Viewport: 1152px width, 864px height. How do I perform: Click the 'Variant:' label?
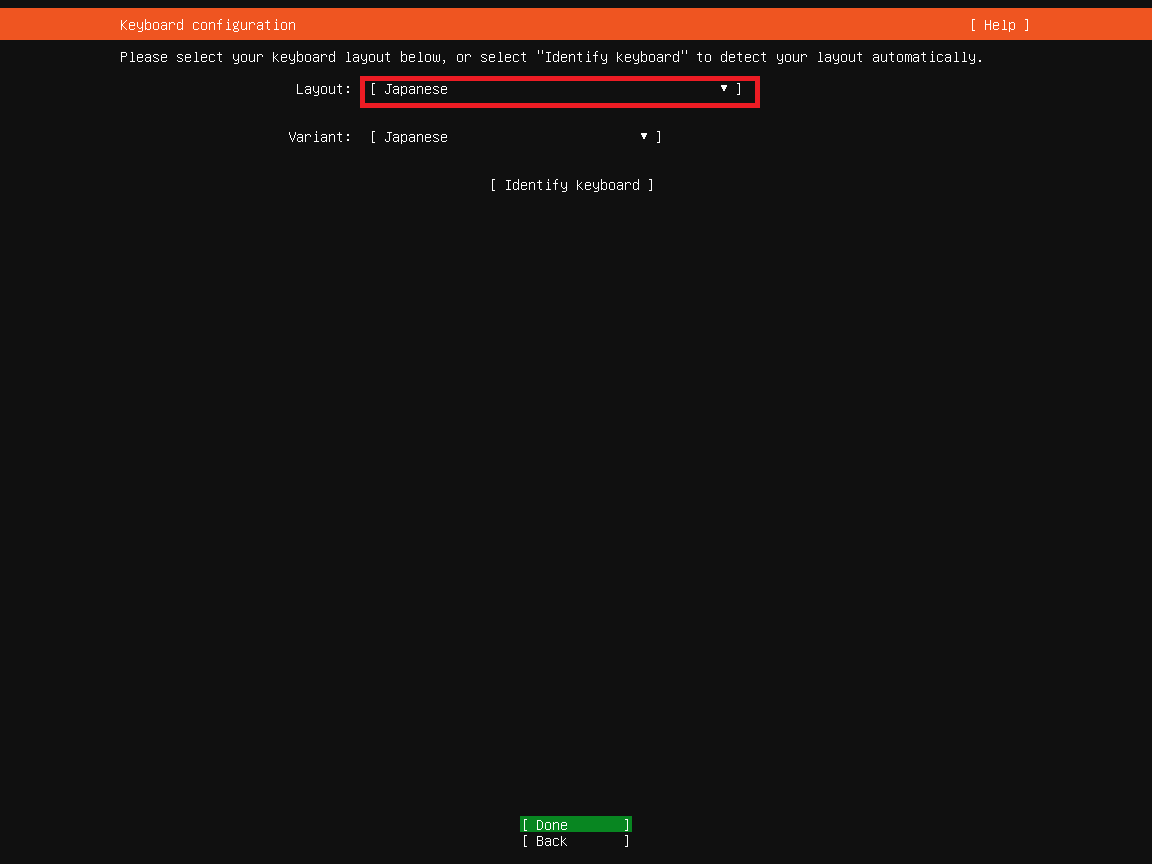point(320,137)
